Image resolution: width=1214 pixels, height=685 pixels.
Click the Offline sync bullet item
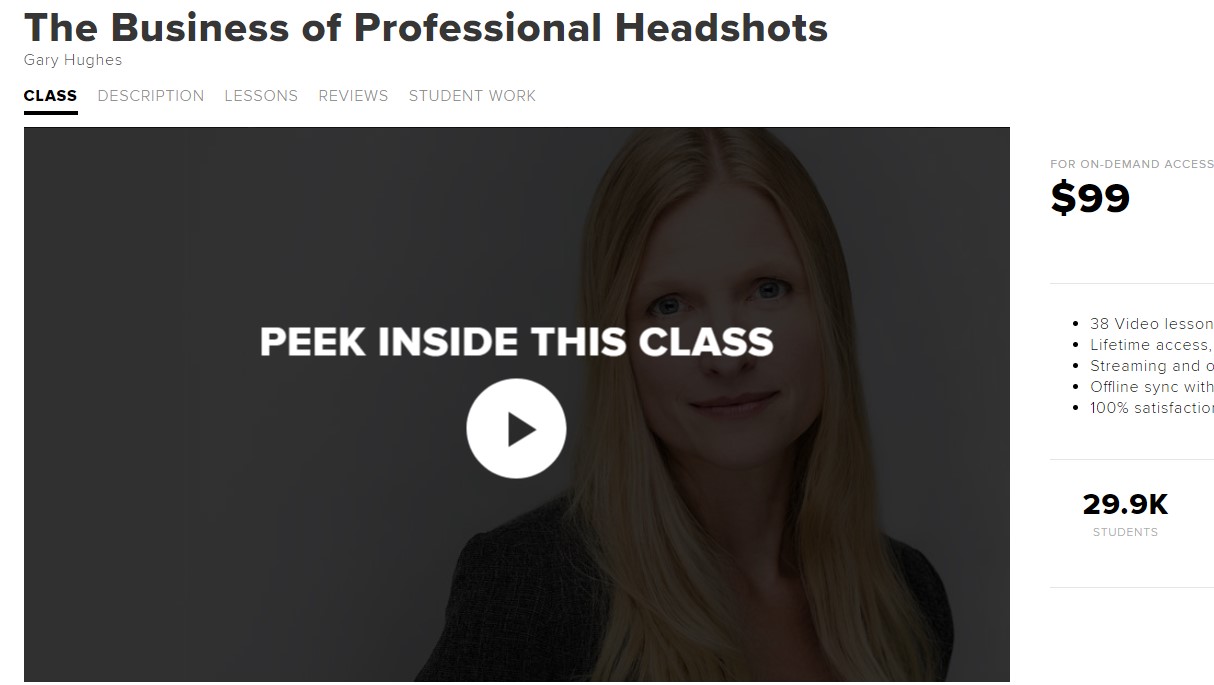[1151, 387]
